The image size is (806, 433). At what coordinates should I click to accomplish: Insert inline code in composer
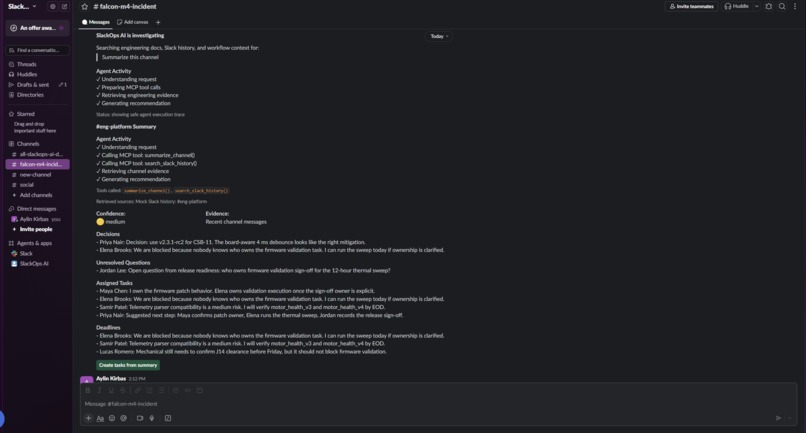pos(188,390)
